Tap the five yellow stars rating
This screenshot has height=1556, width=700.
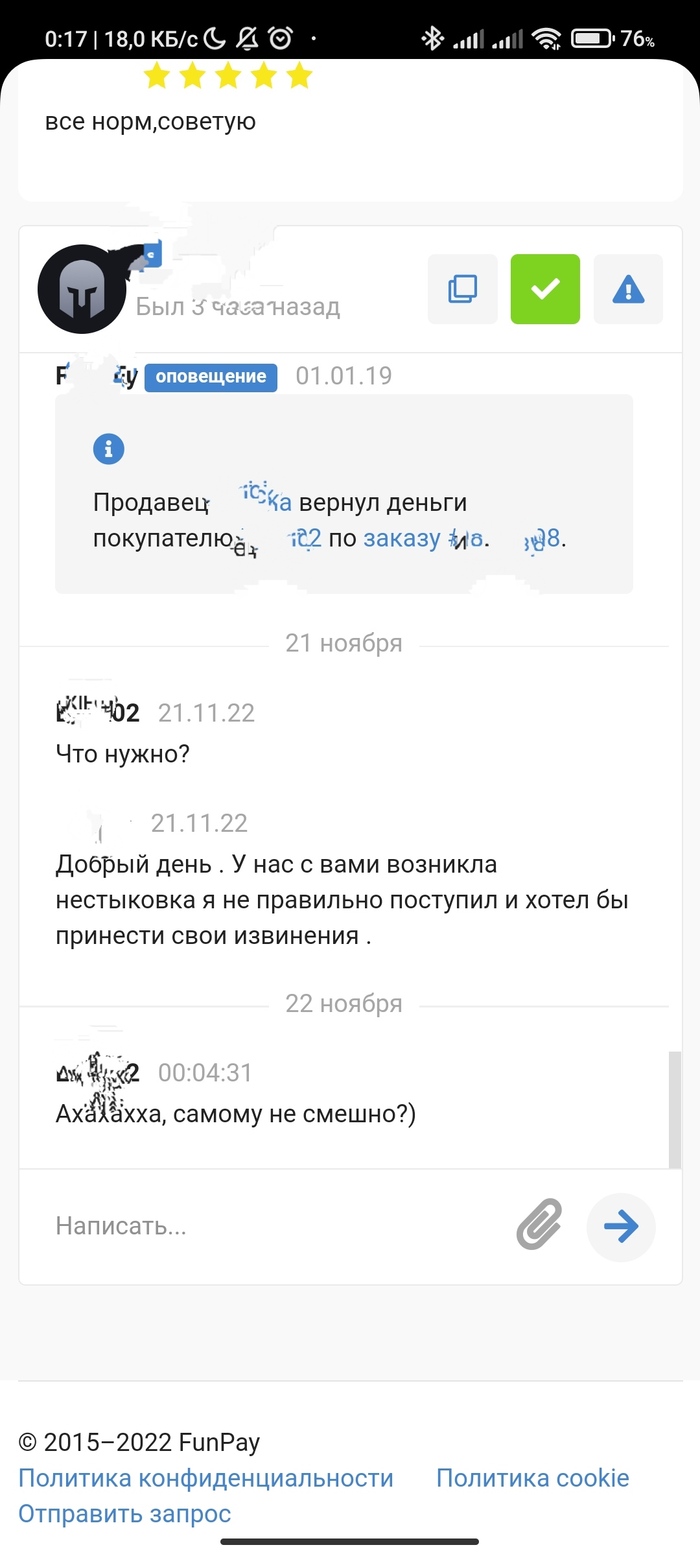pos(228,76)
